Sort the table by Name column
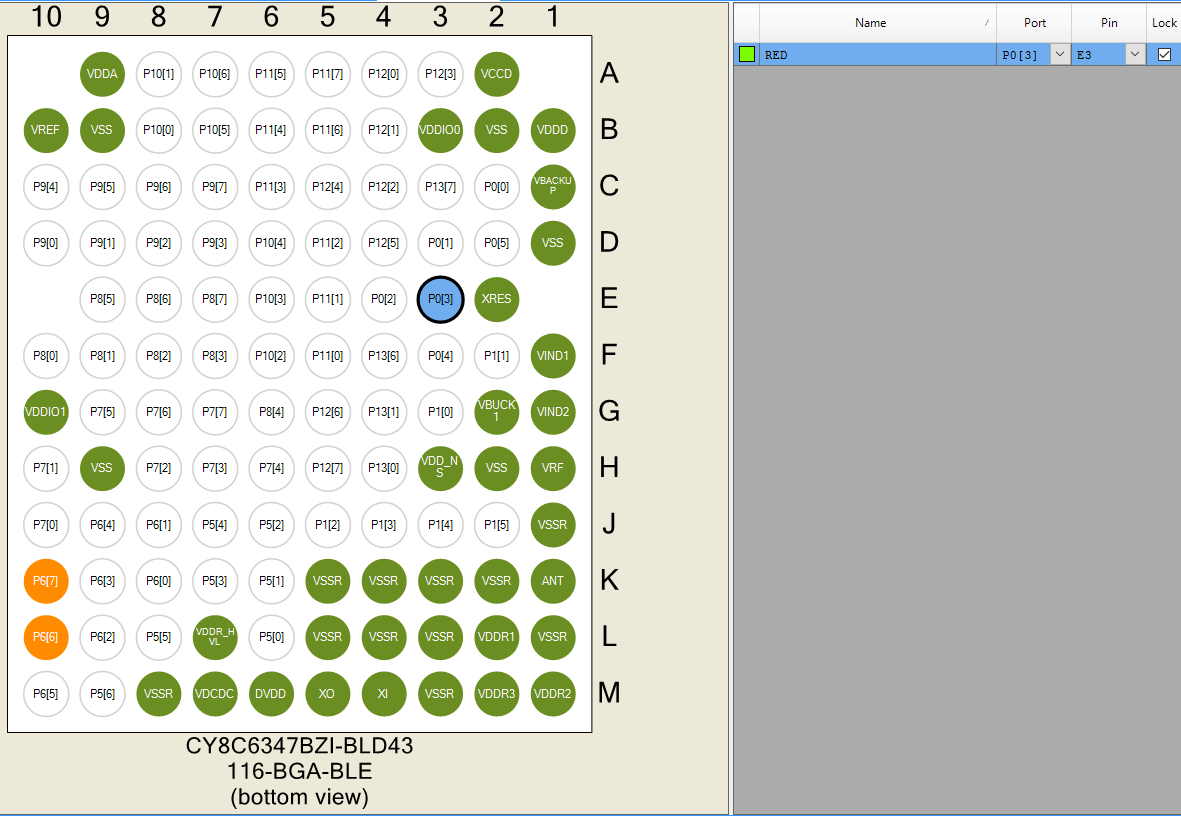Screen dimensions: 1181x816 coord(877,23)
